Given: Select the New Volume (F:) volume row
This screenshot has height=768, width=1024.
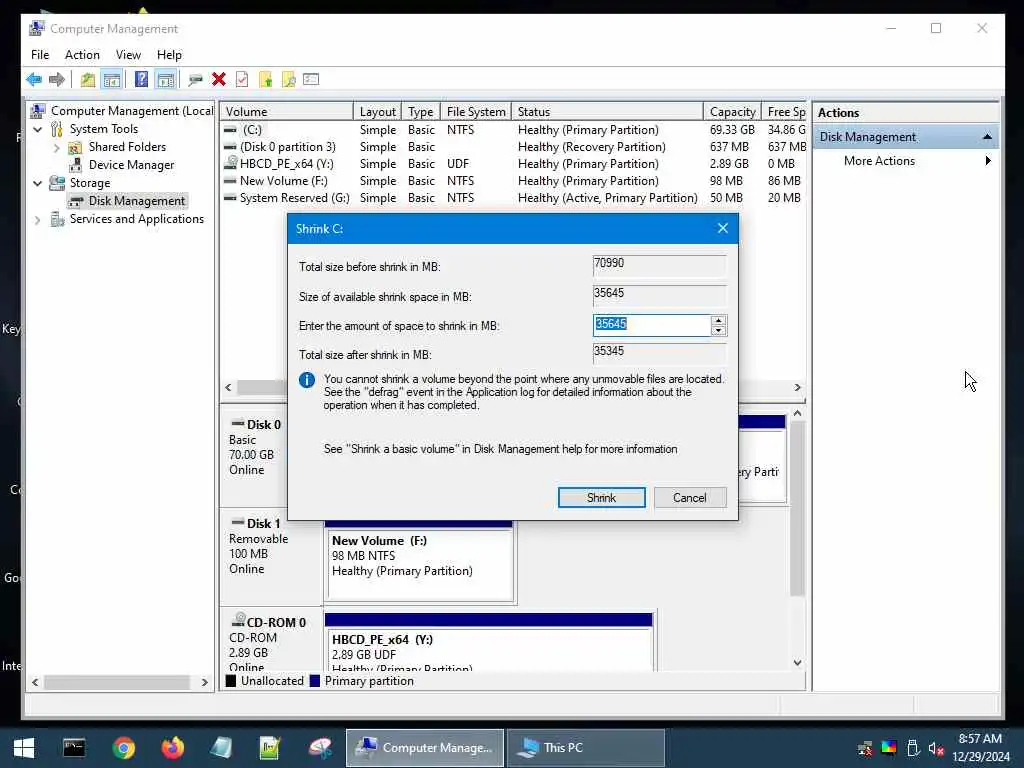Looking at the screenshot, I should coord(513,181).
